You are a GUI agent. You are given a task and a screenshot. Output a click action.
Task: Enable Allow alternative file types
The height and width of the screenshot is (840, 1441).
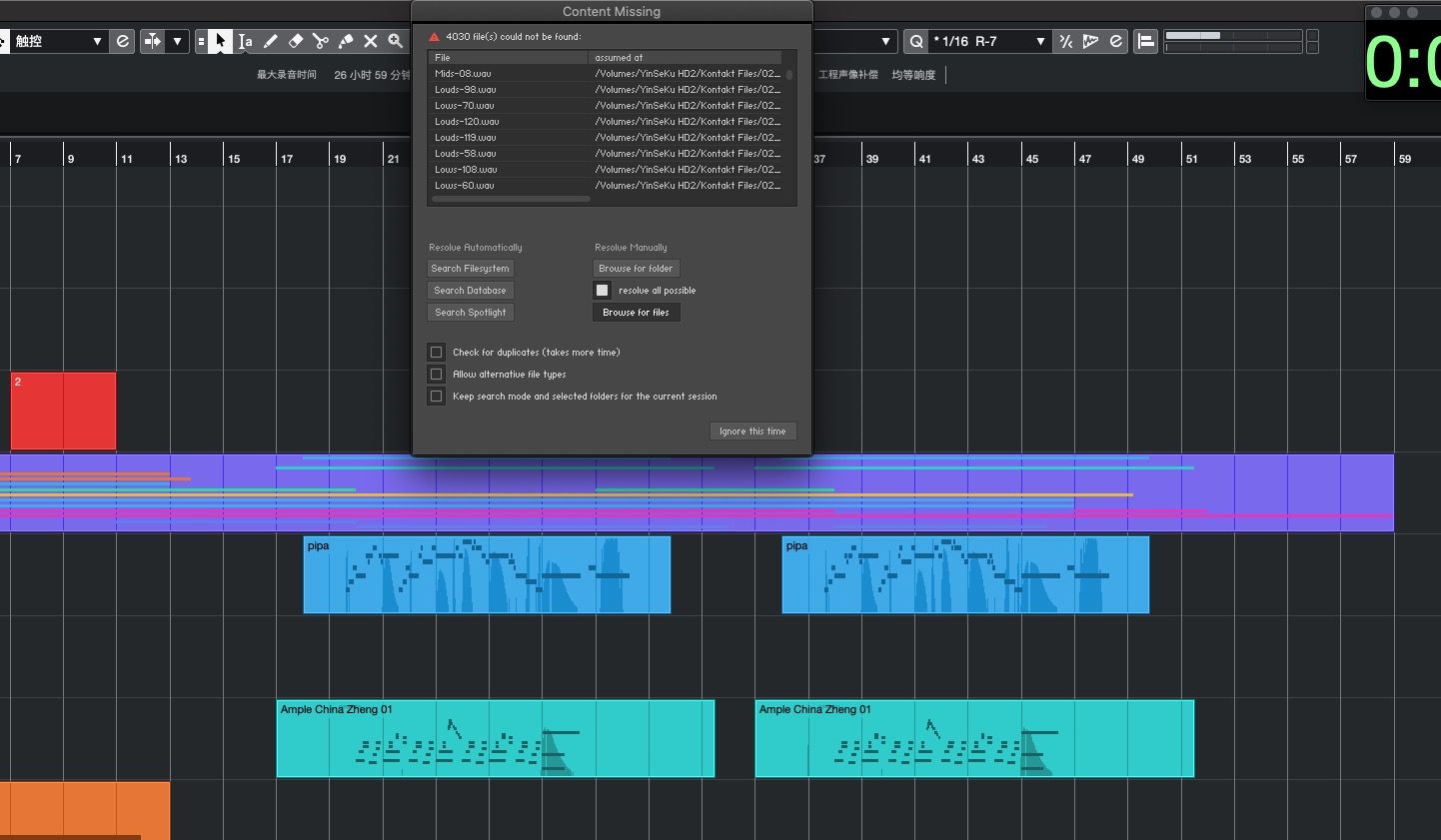point(436,374)
